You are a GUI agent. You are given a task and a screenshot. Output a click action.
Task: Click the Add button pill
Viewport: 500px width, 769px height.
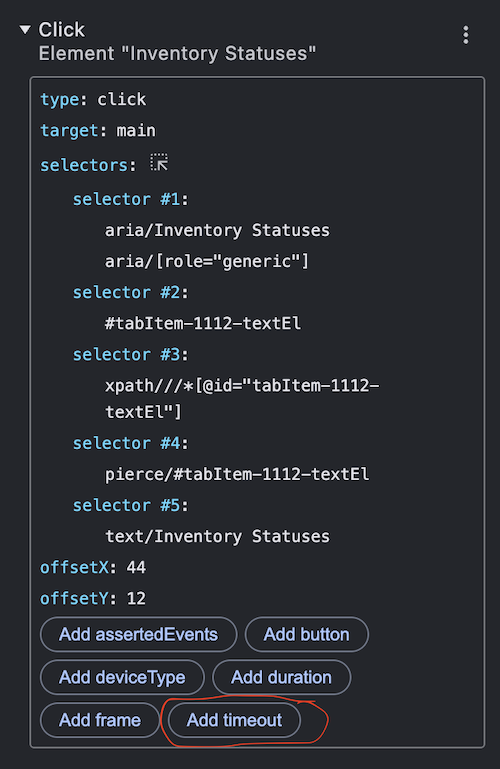306,635
